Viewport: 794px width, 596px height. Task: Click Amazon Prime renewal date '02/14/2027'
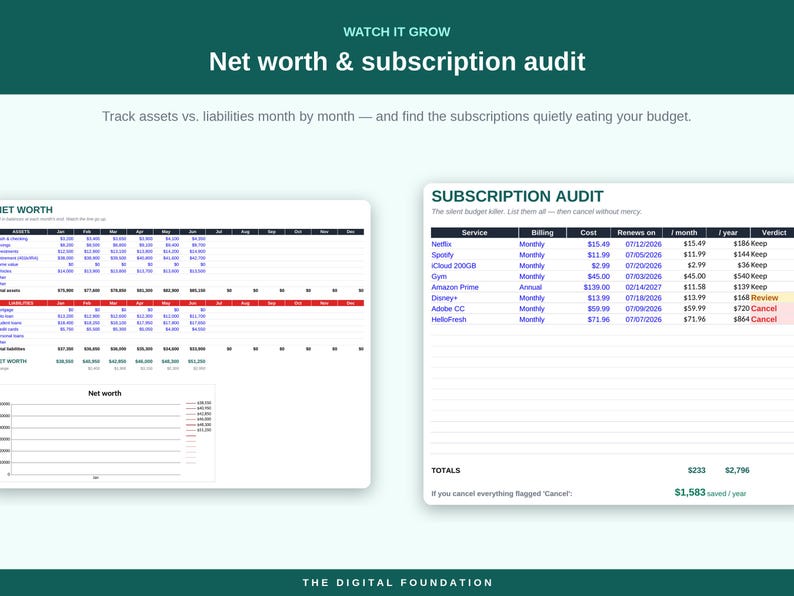coord(643,287)
